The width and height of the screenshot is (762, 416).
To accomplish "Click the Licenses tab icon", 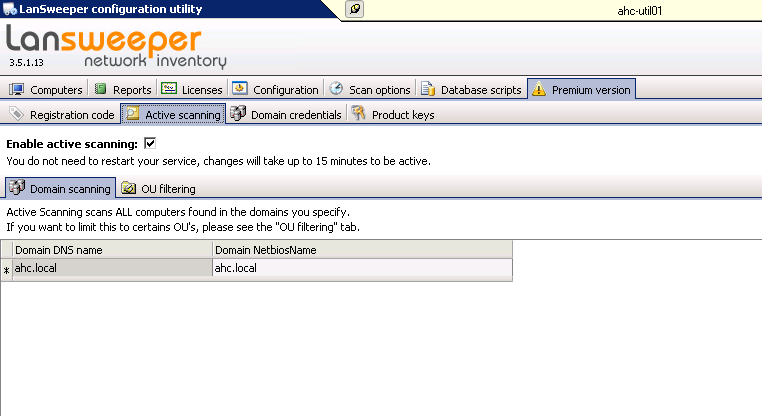I will (x=169, y=90).
